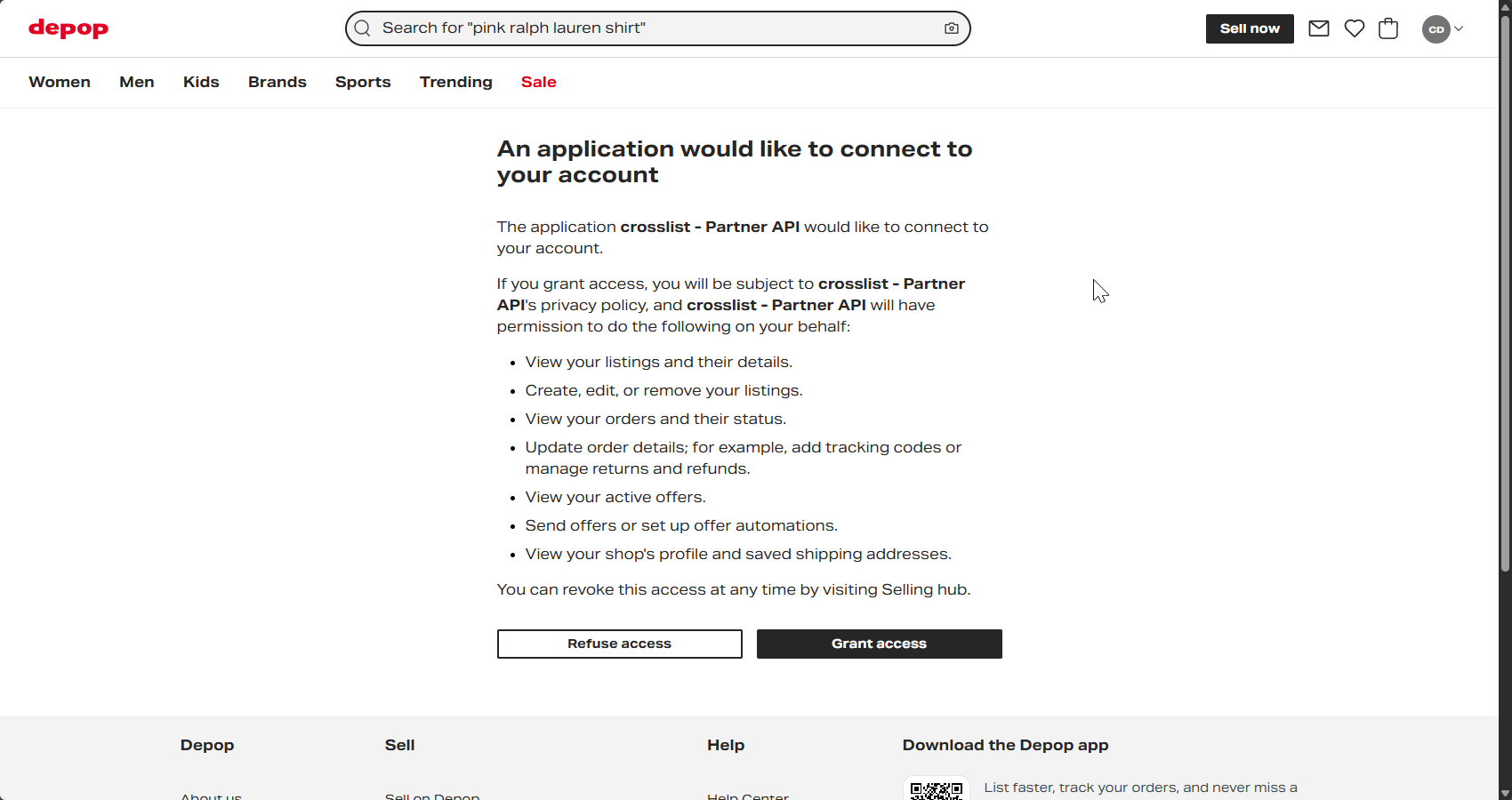Click 'Download the Depop app' heading
The image size is (1512, 800).
1006,745
